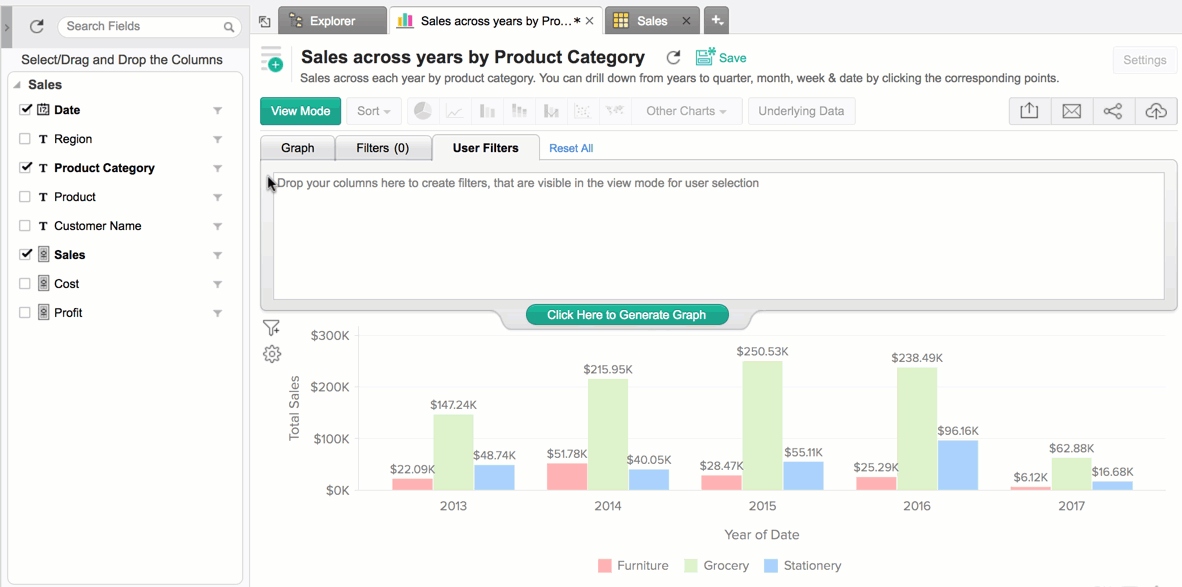Enable the Profit field checkbox
1182x587 pixels.
tap(26, 313)
